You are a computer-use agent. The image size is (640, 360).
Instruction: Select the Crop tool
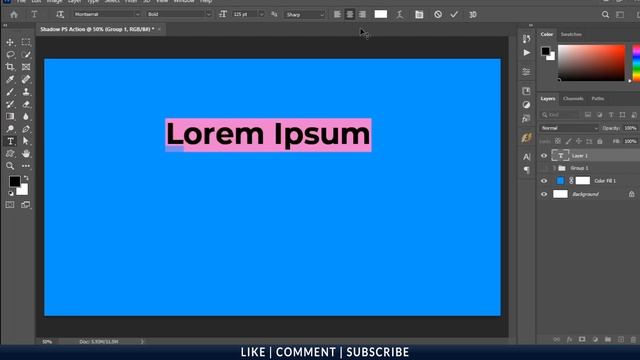click(x=10, y=67)
